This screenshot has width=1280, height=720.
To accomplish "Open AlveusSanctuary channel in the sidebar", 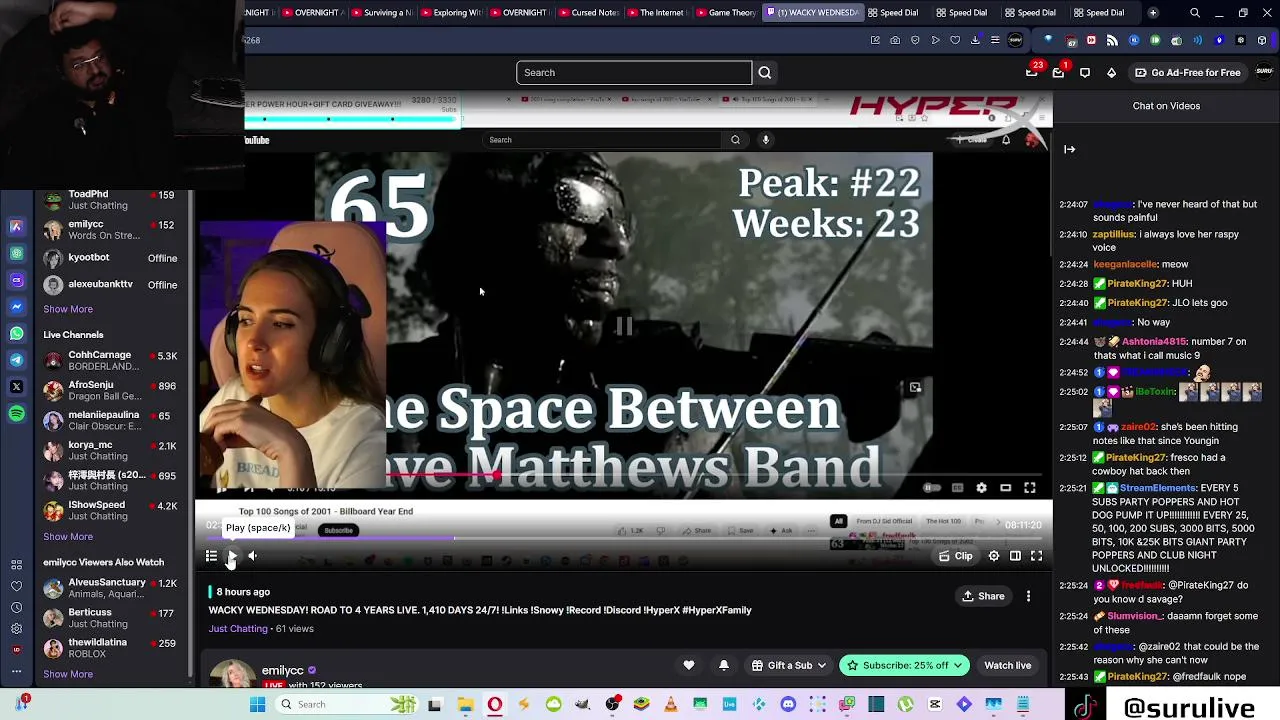I will tap(110, 588).
